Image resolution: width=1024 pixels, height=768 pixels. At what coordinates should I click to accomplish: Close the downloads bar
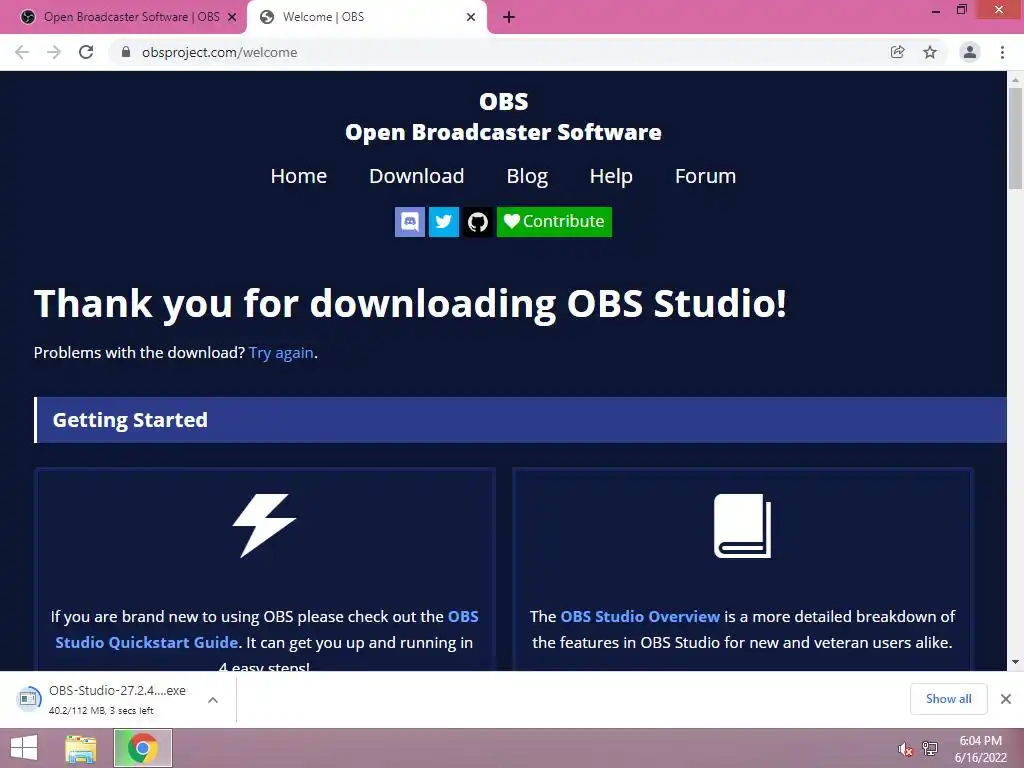[x=1006, y=699]
